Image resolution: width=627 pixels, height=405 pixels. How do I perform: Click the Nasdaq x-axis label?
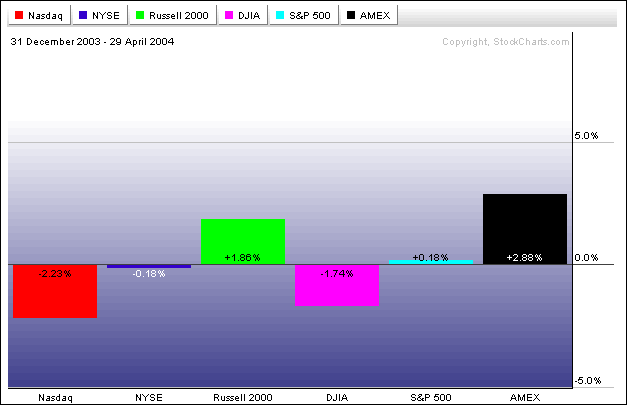(x=56, y=397)
